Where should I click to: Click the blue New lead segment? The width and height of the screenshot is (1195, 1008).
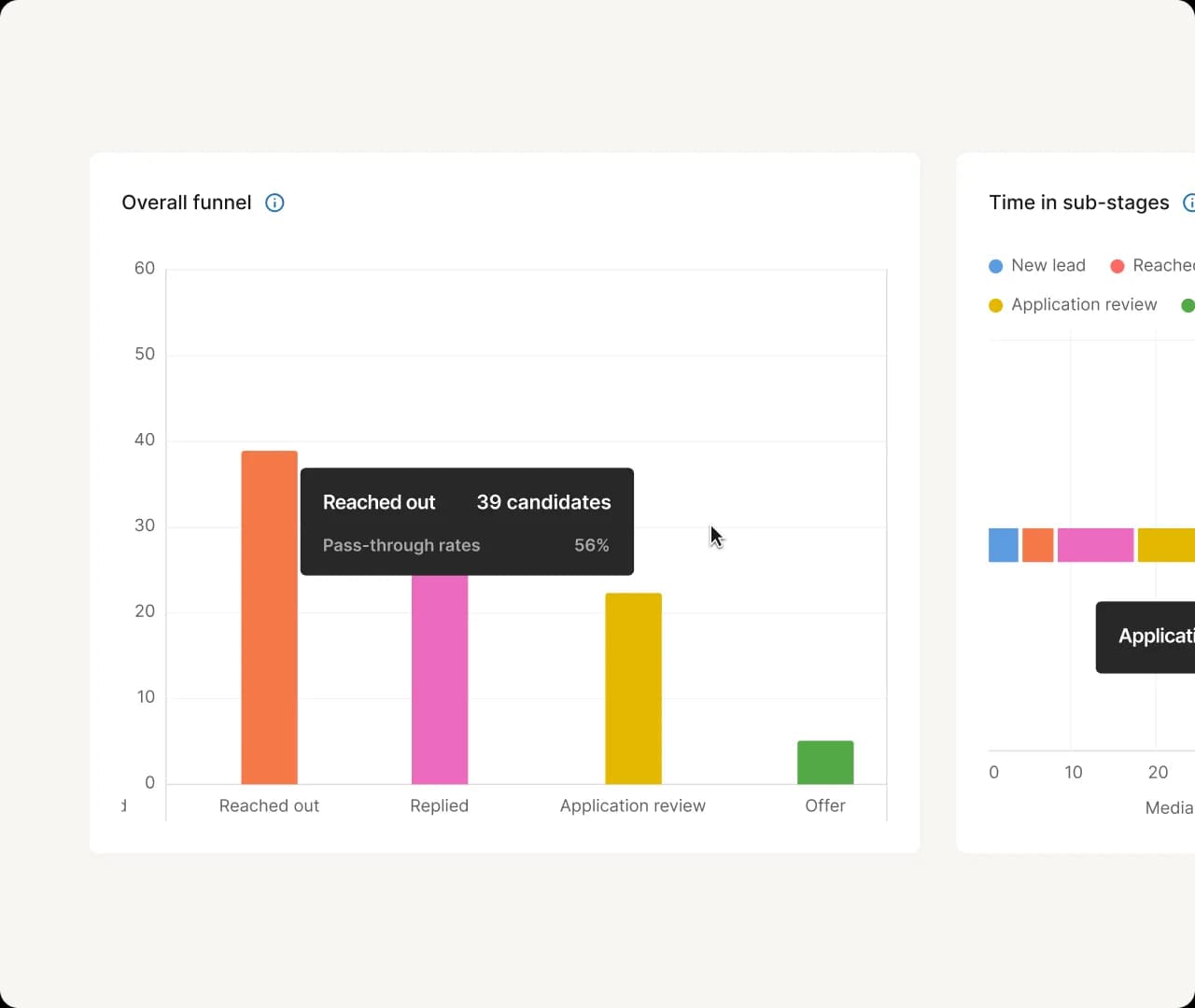click(x=1004, y=545)
